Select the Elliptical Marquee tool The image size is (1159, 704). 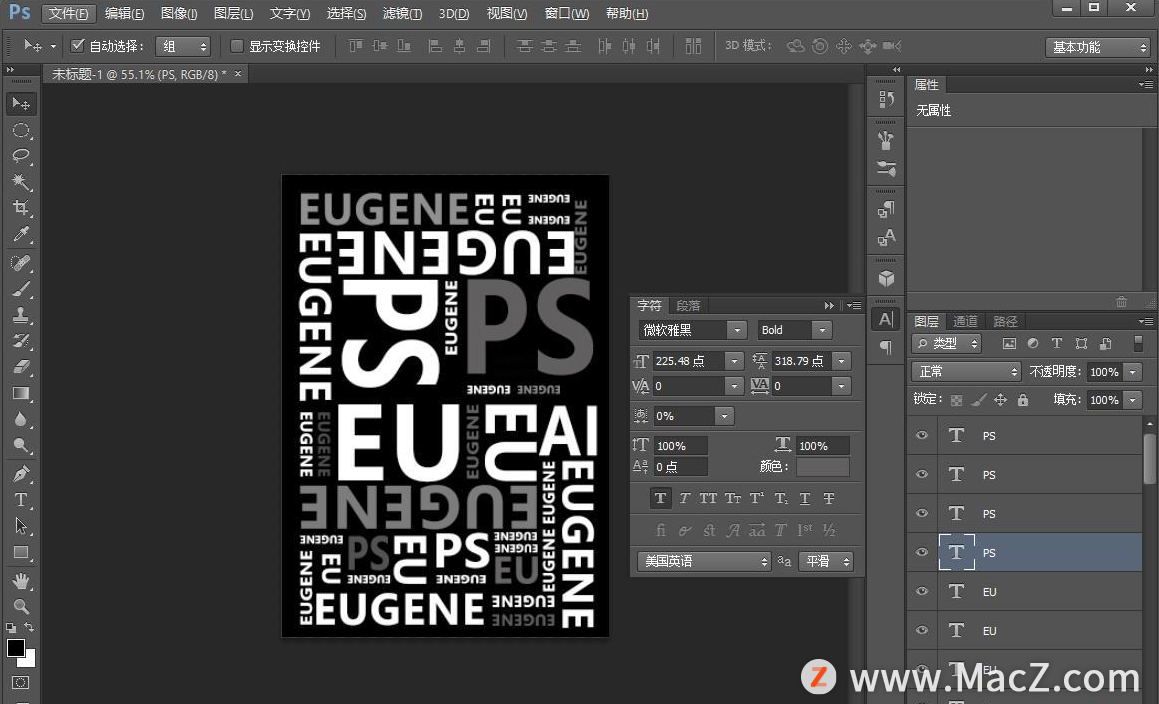[x=21, y=130]
